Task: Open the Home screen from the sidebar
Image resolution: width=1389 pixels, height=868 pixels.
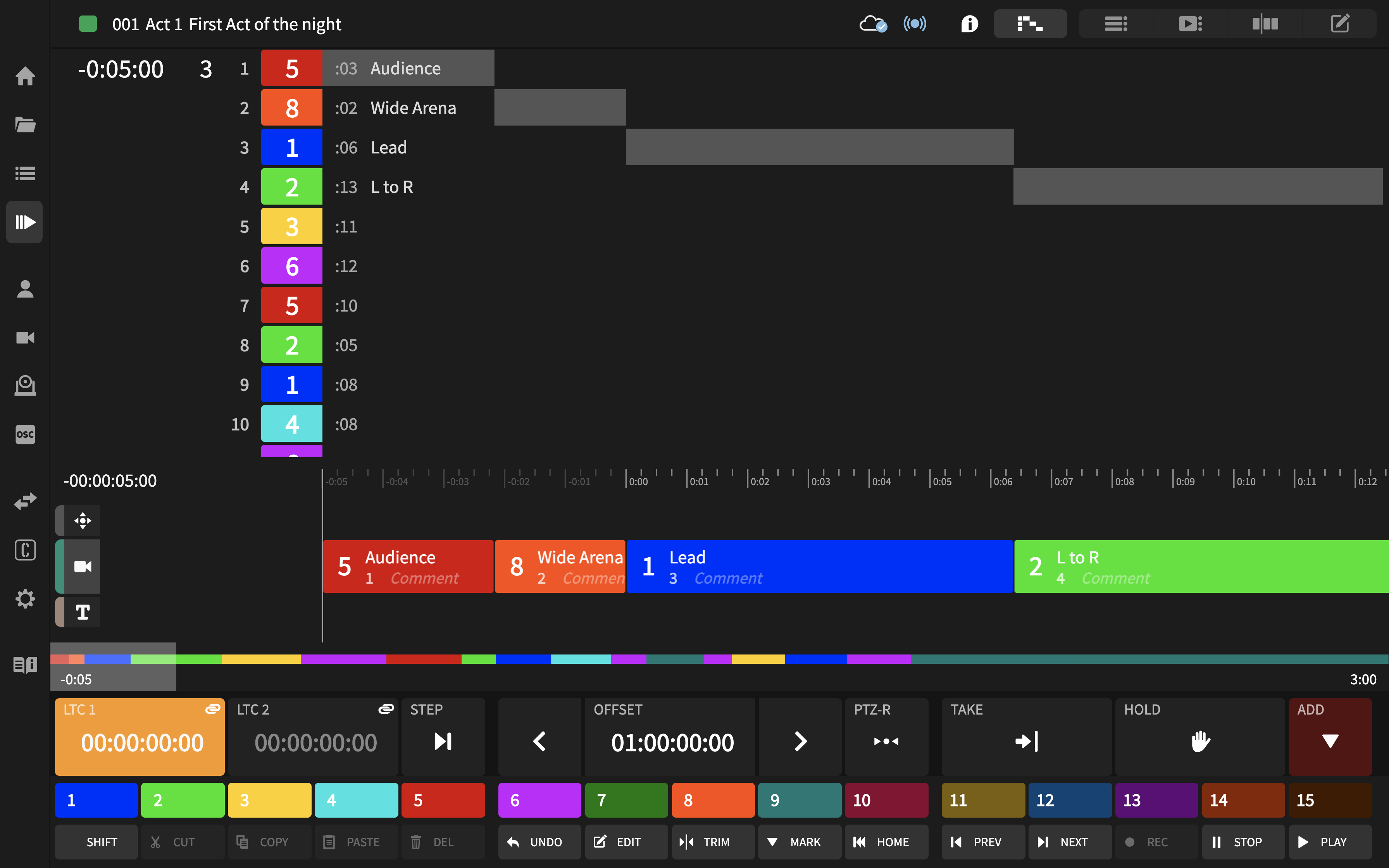Action: click(x=25, y=76)
